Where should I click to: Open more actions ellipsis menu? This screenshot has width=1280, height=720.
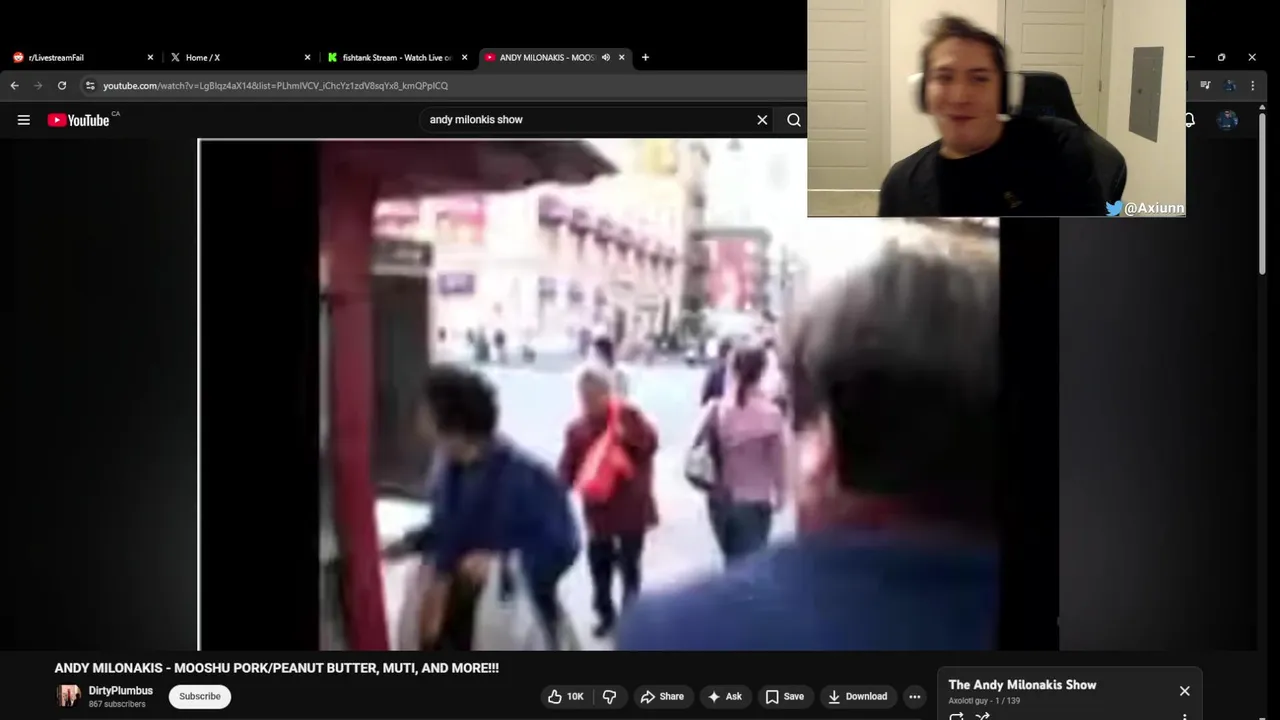(x=914, y=697)
